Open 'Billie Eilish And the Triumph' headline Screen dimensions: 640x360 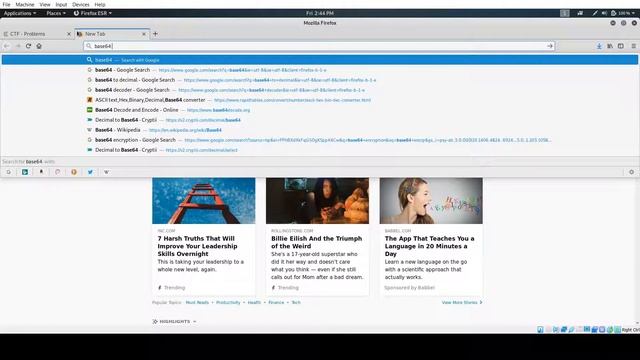click(x=316, y=242)
